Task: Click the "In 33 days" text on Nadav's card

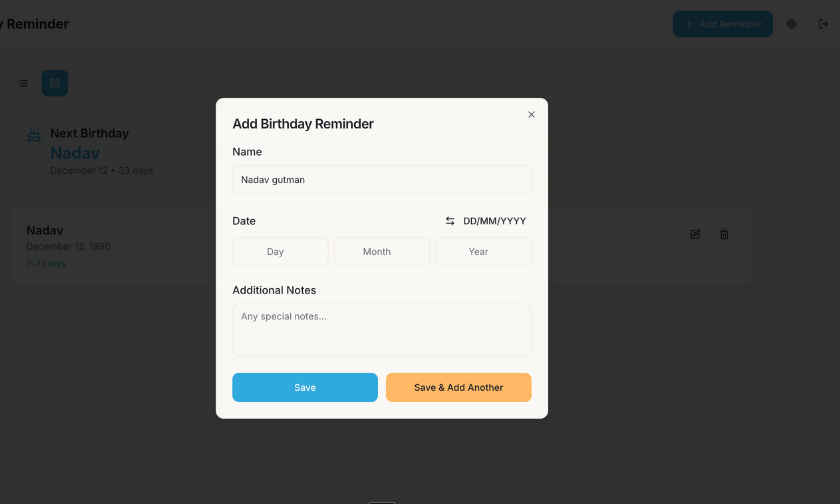Action: pyautogui.click(x=46, y=264)
